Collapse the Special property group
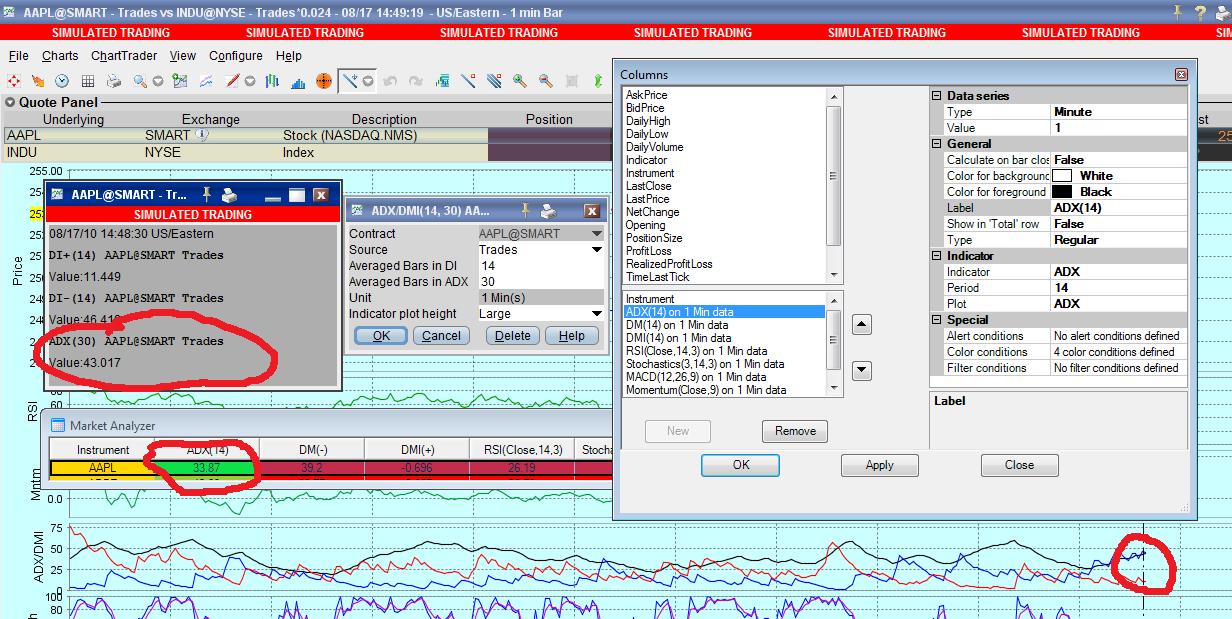Image resolution: width=1232 pixels, height=619 pixels. click(937, 320)
